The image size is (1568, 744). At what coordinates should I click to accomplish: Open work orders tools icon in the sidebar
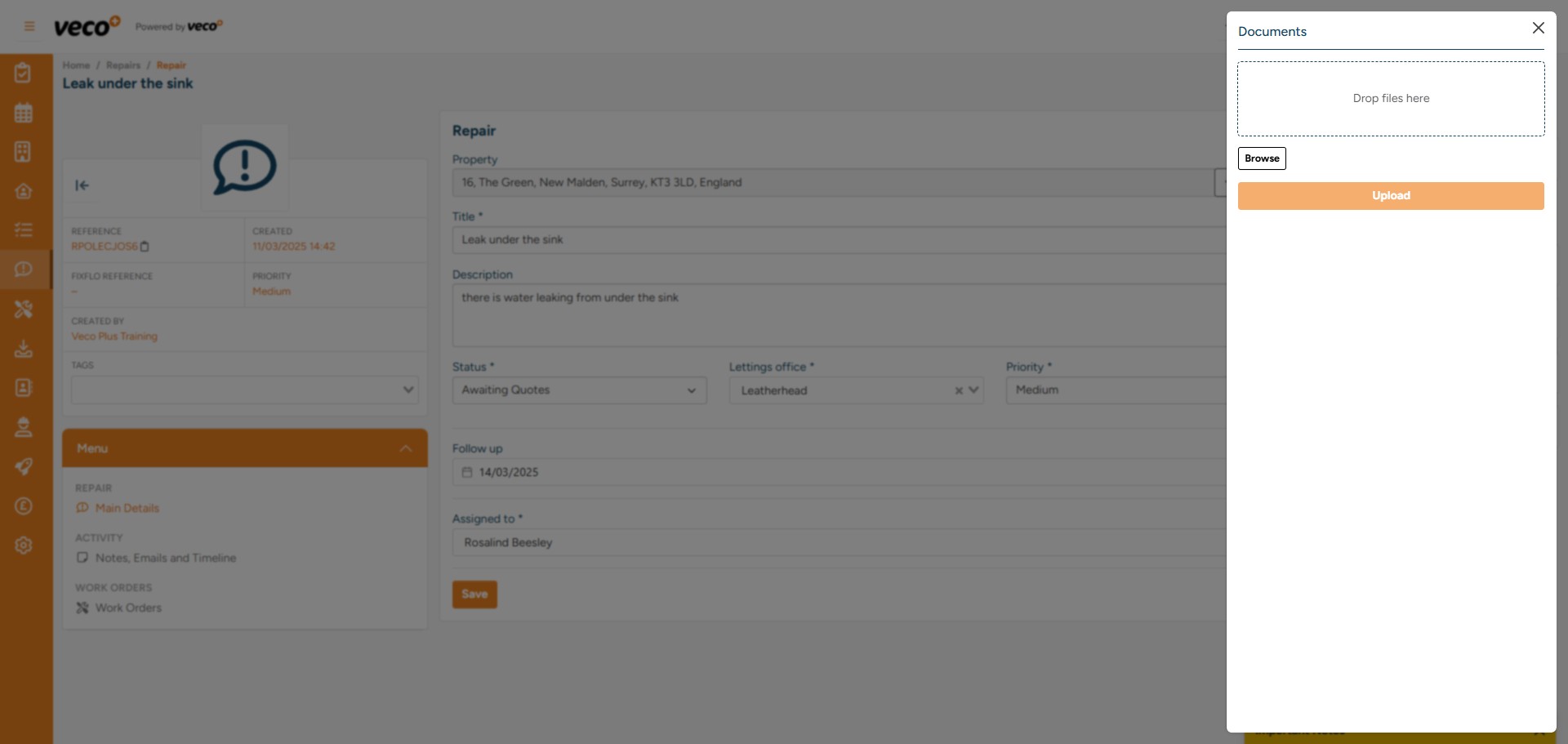pyautogui.click(x=24, y=309)
